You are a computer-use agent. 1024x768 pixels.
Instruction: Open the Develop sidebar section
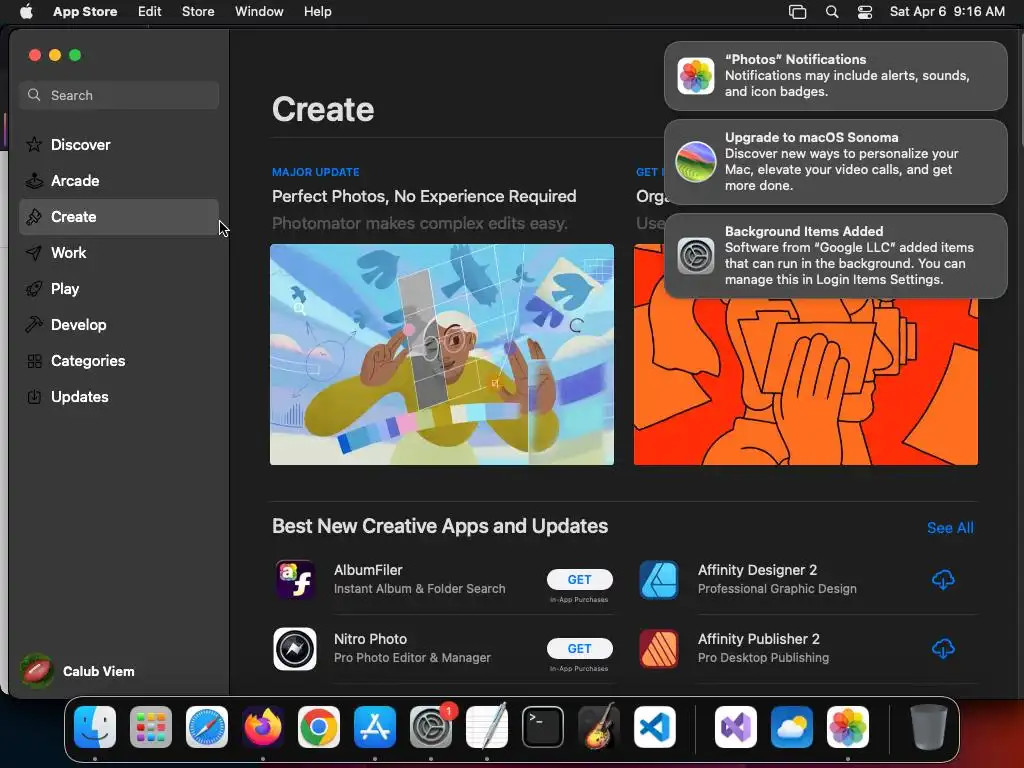119,325
